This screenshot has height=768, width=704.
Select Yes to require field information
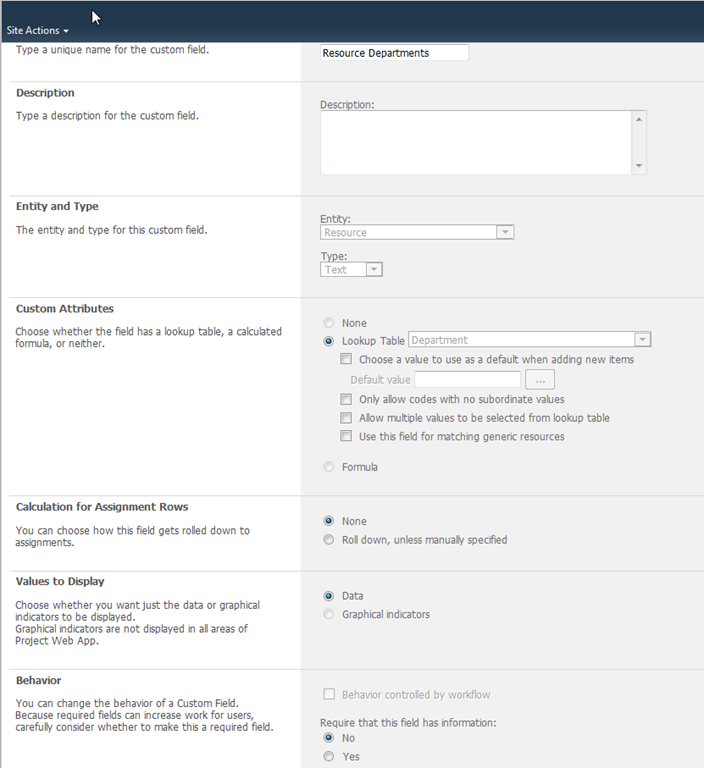point(329,757)
